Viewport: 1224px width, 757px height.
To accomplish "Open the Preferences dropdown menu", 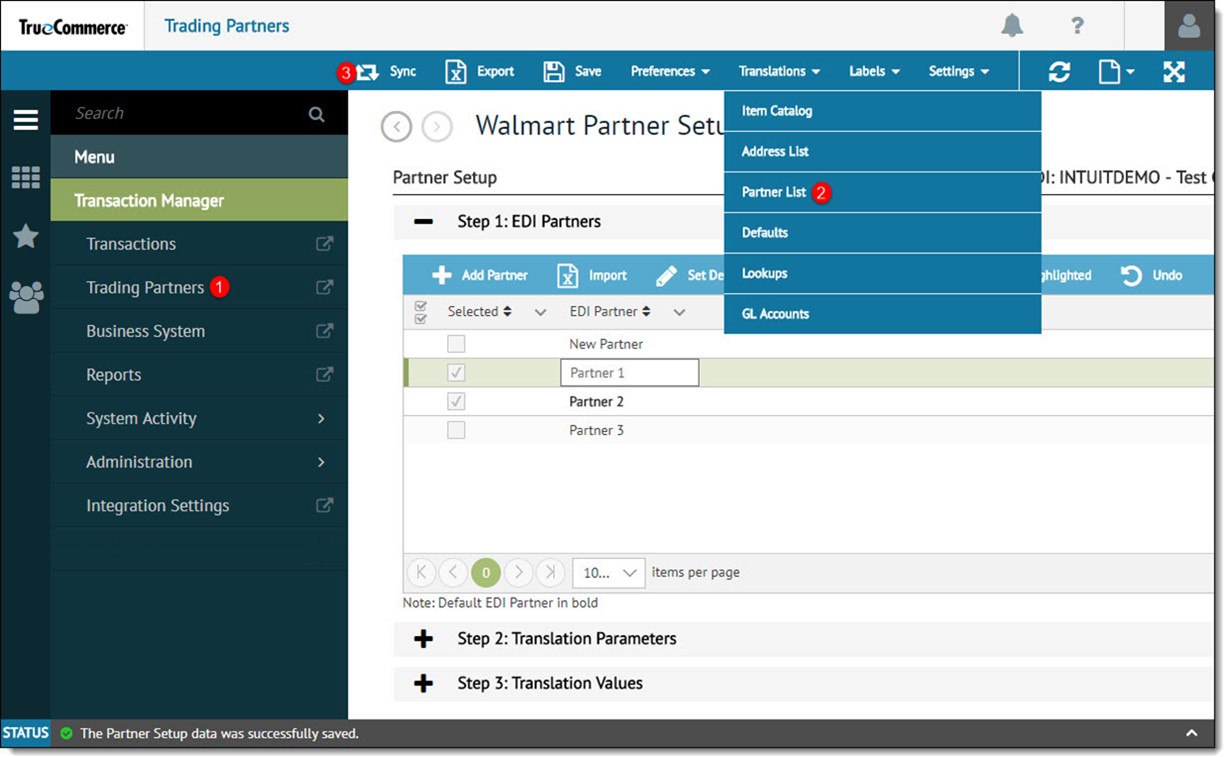I will pos(670,71).
